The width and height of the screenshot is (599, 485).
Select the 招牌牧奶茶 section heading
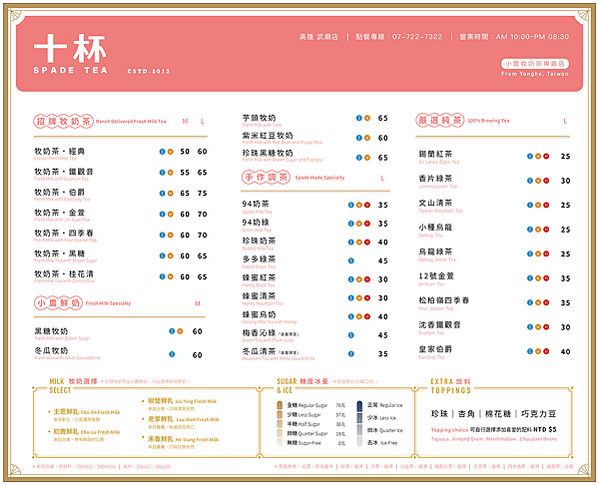tap(63, 121)
